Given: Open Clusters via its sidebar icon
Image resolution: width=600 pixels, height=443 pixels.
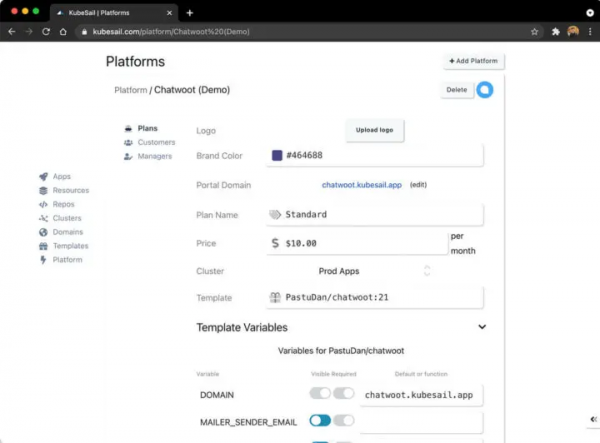Looking at the screenshot, I should pyautogui.click(x=43, y=218).
